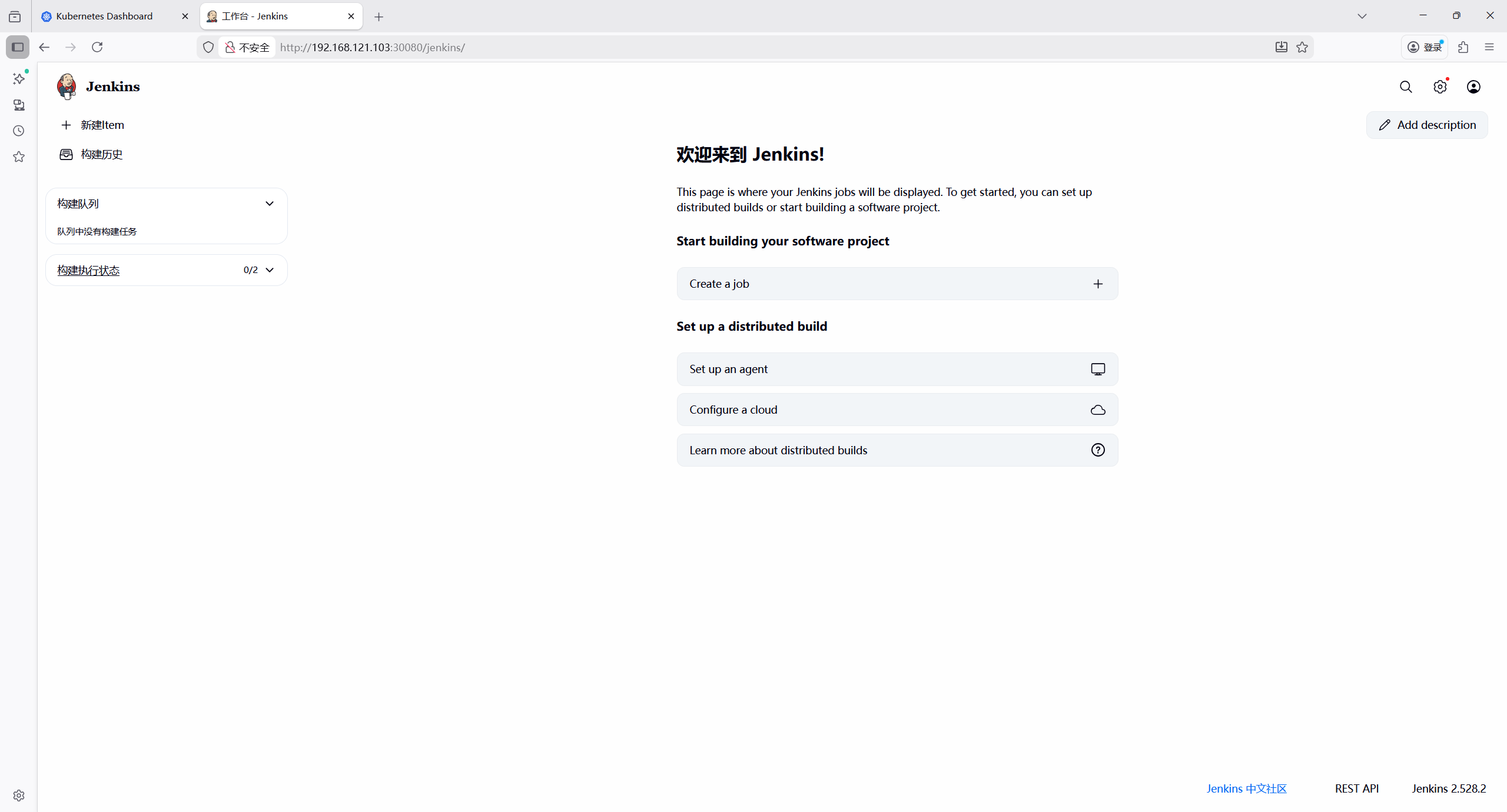Open the 构建历史 sidebar item
The image size is (1507, 812).
point(101,154)
